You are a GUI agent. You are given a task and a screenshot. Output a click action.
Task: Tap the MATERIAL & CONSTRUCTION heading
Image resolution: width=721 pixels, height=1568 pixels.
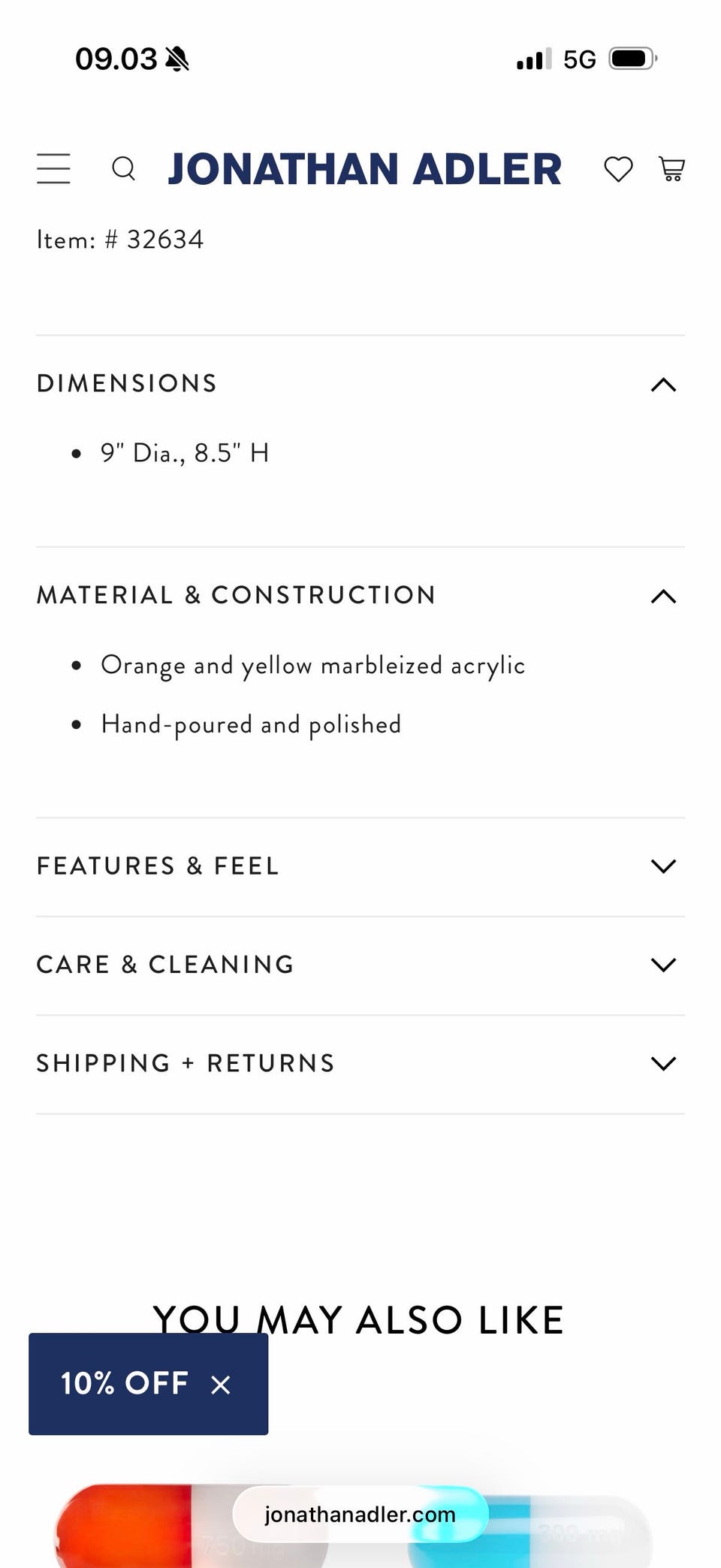tap(237, 595)
